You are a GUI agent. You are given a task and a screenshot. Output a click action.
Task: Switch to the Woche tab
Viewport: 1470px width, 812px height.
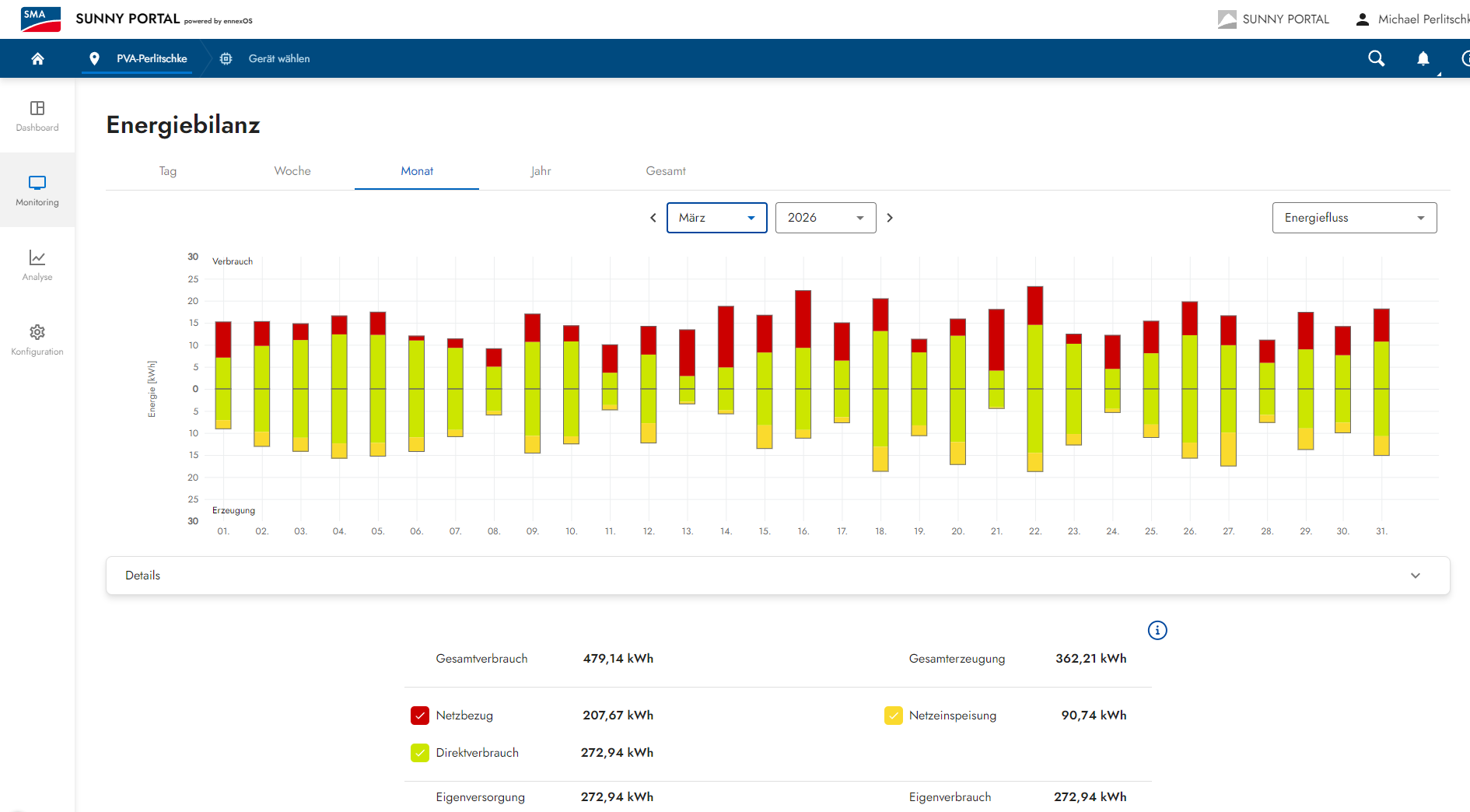point(292,171)
